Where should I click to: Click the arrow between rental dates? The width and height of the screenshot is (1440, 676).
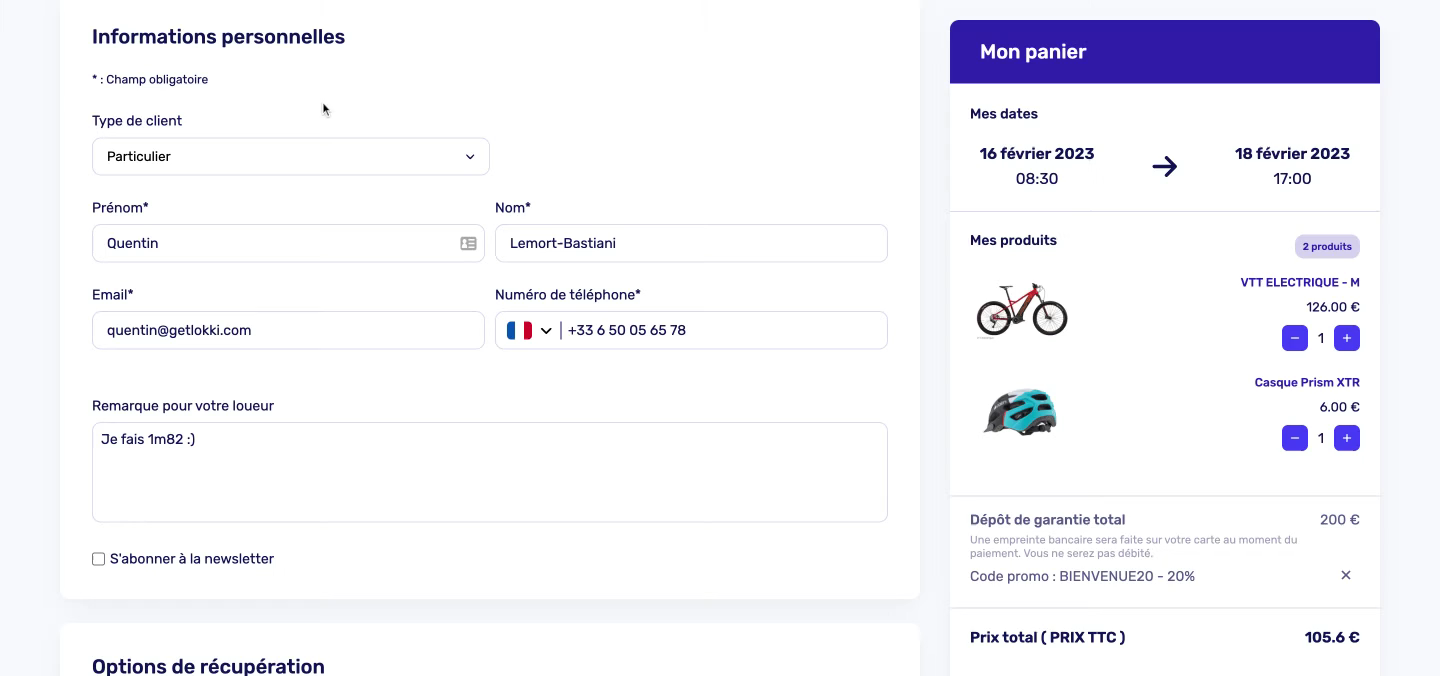1165,166
